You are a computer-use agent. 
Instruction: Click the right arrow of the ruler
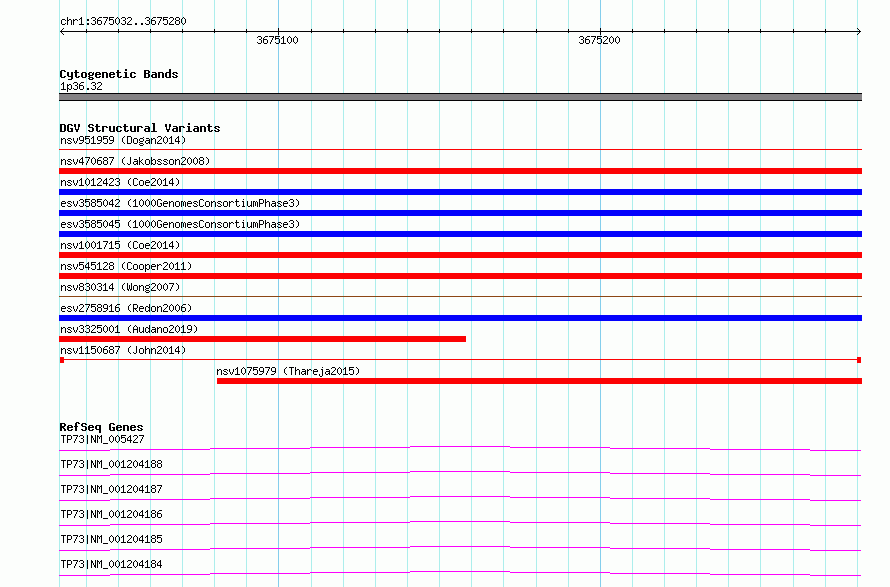[x=859, y=32]
